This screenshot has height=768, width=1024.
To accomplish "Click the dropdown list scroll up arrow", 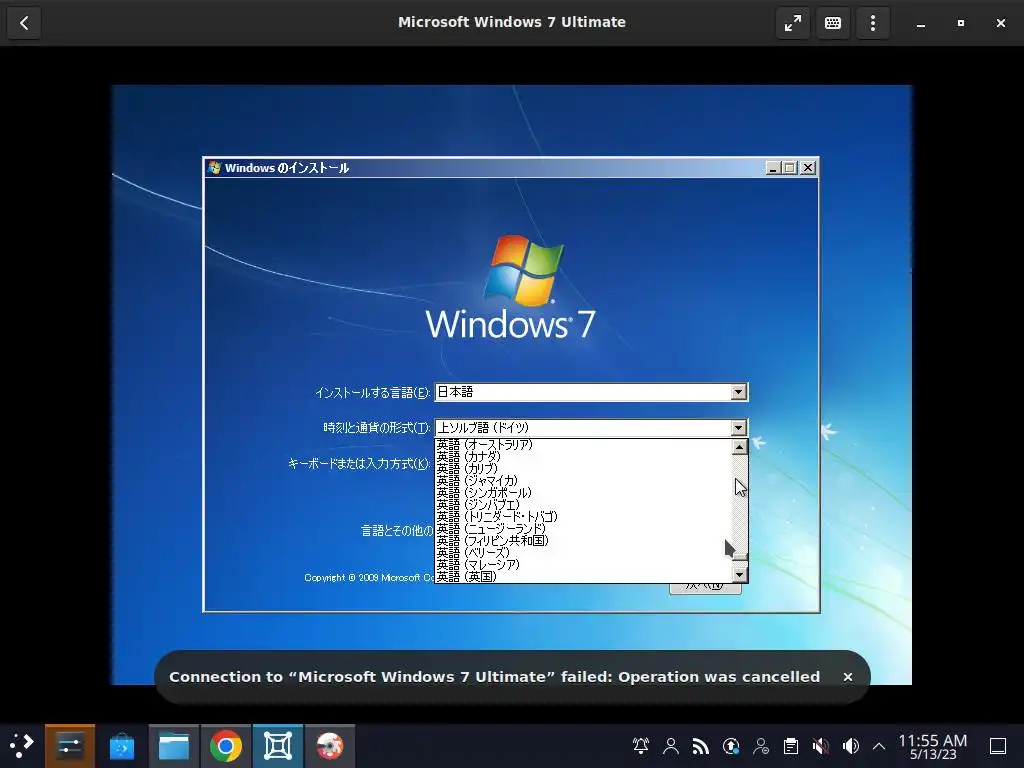I will 739,447.
